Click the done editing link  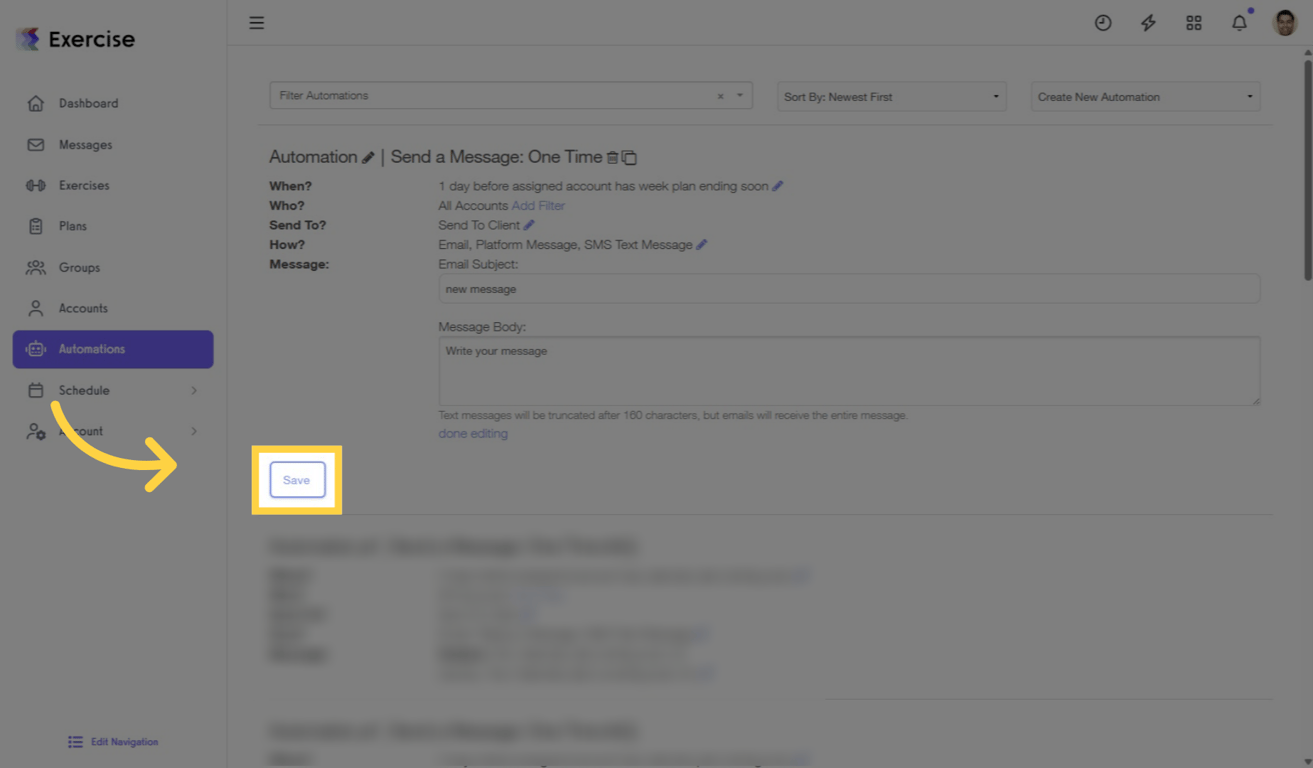(x=473, y=433)
